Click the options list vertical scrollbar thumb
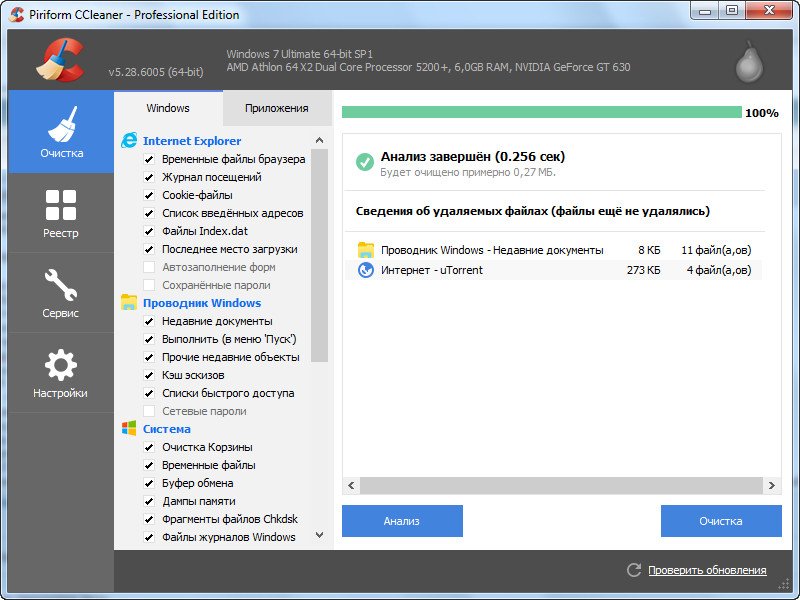 [319, 255]
